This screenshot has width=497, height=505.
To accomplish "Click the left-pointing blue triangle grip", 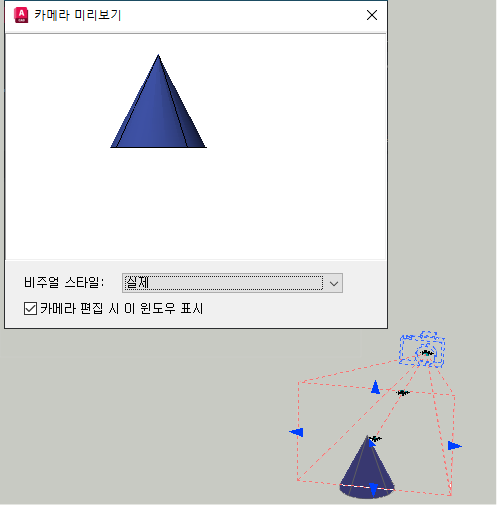I will pos(296,432).
